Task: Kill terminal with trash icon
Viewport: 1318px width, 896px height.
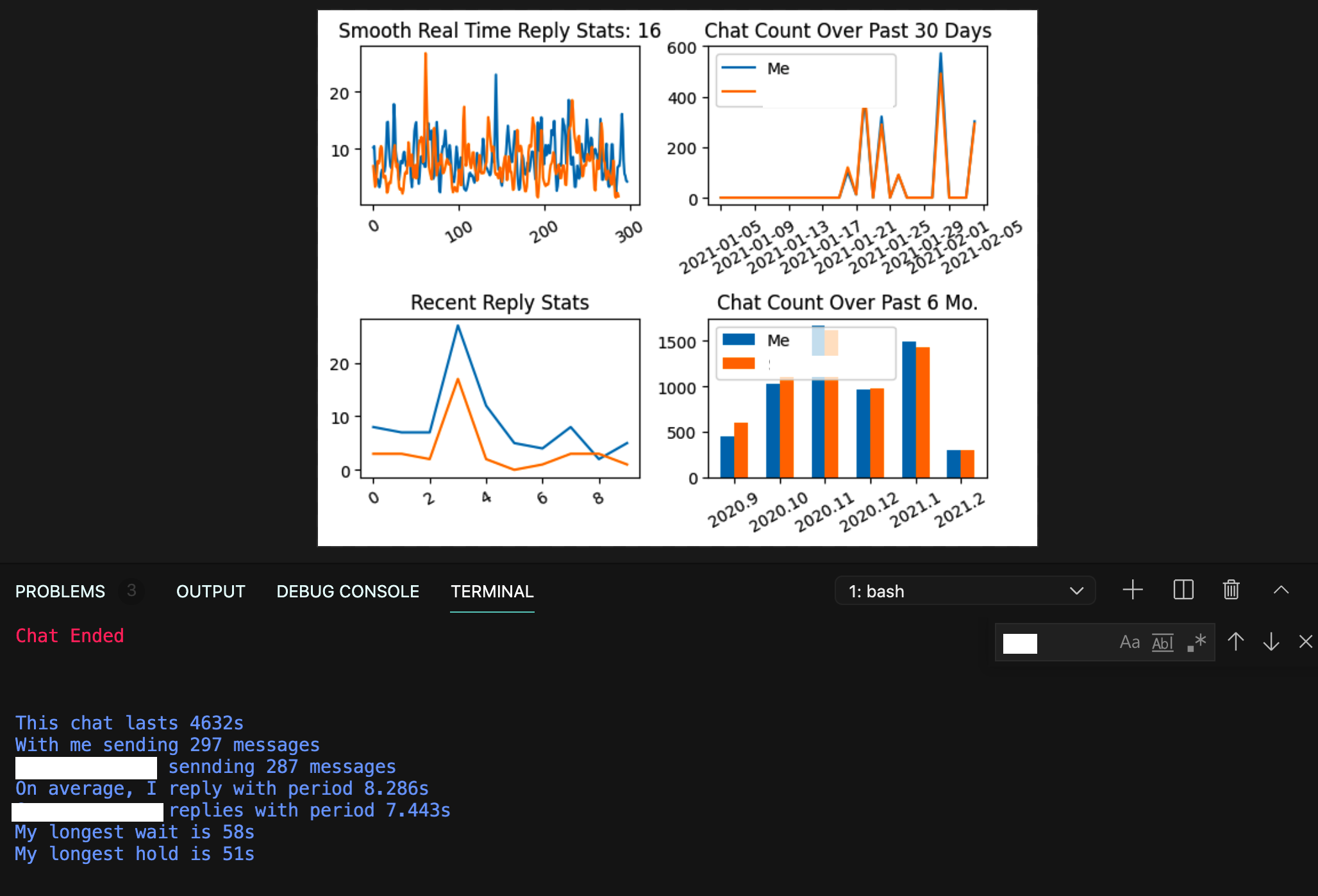Action: click(x=1231, y=590)
